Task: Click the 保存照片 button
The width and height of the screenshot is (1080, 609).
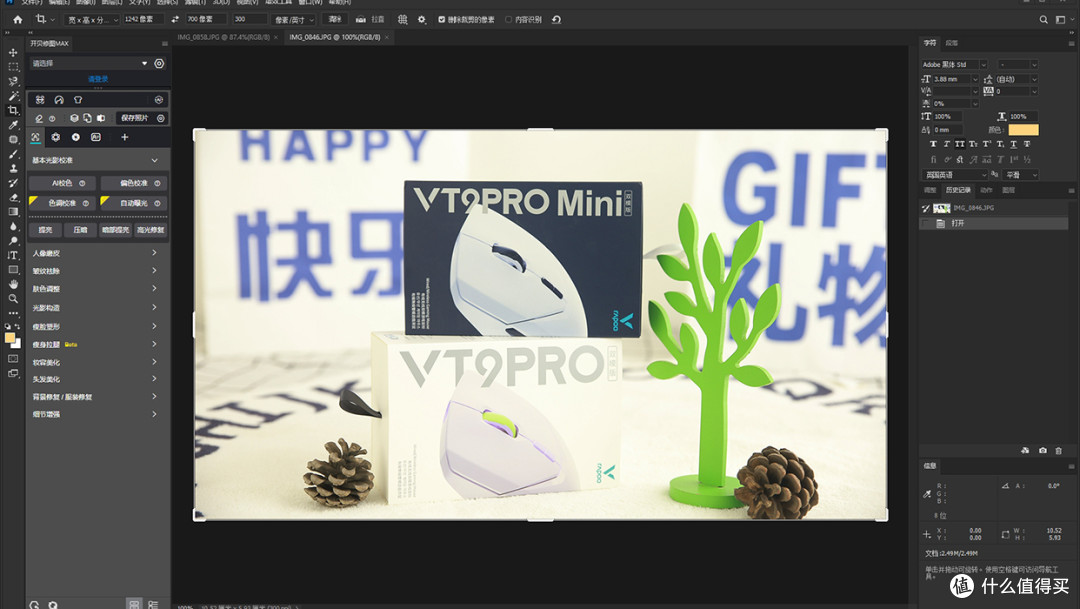Action: (135, 118)
